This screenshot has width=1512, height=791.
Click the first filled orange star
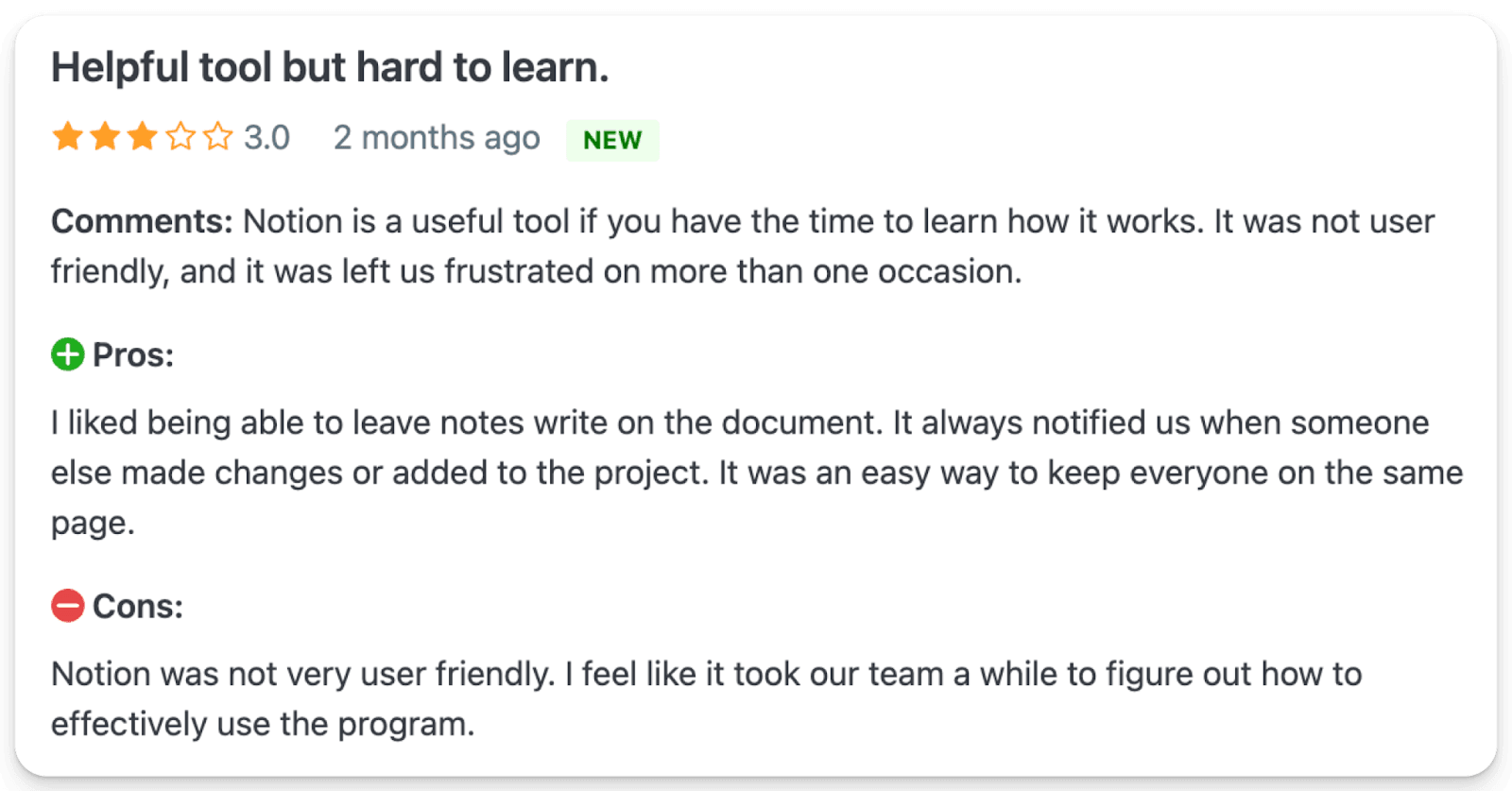[x=68, y=137]
